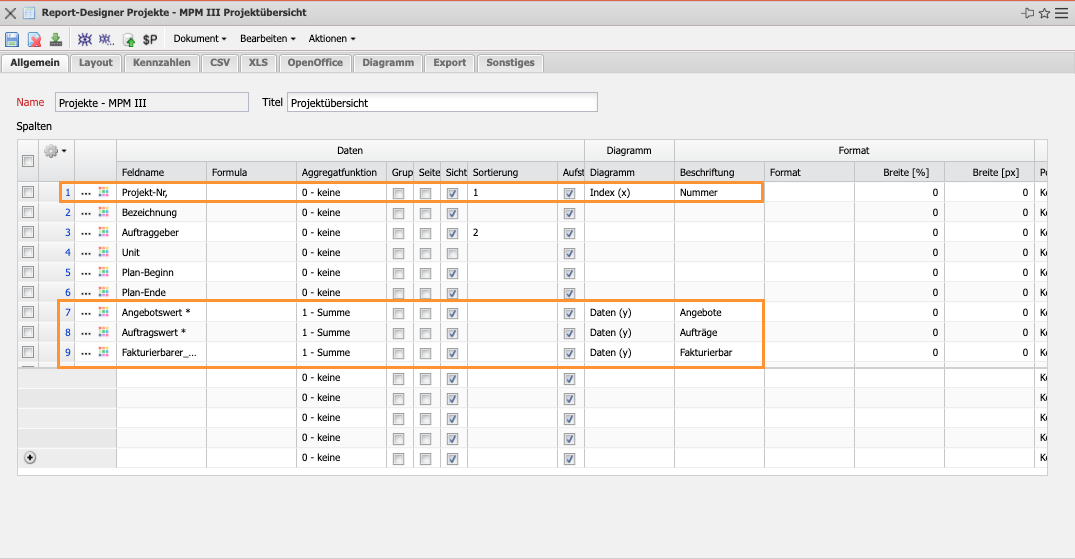Click row number link 7 for Angebotswert

pos(68,312)
